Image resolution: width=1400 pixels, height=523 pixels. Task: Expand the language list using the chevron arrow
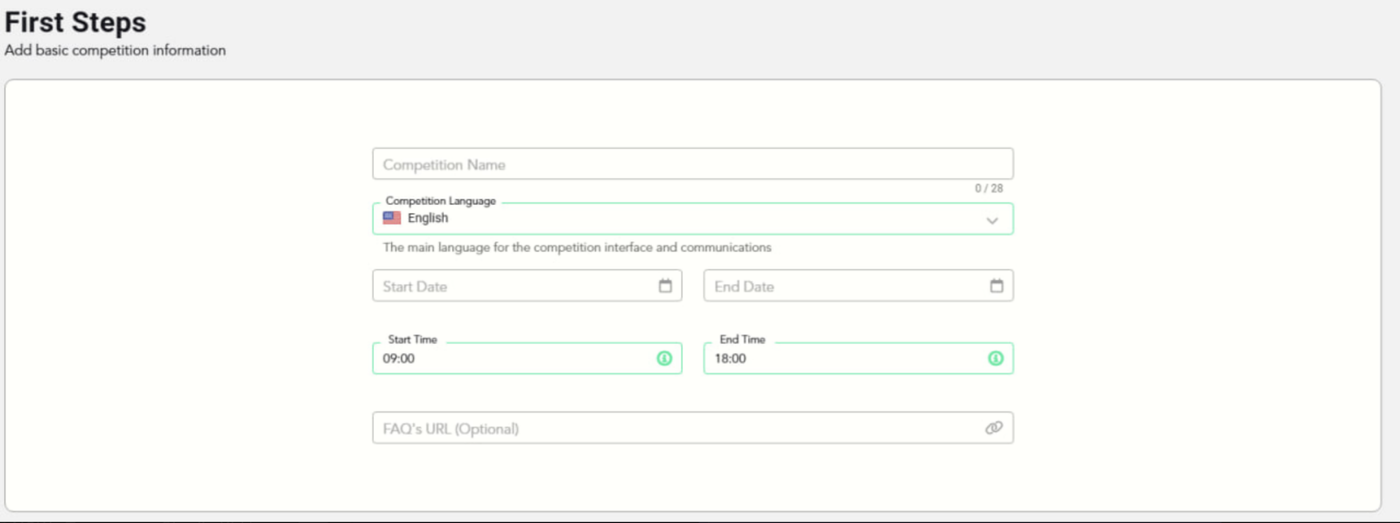point(992,220)
